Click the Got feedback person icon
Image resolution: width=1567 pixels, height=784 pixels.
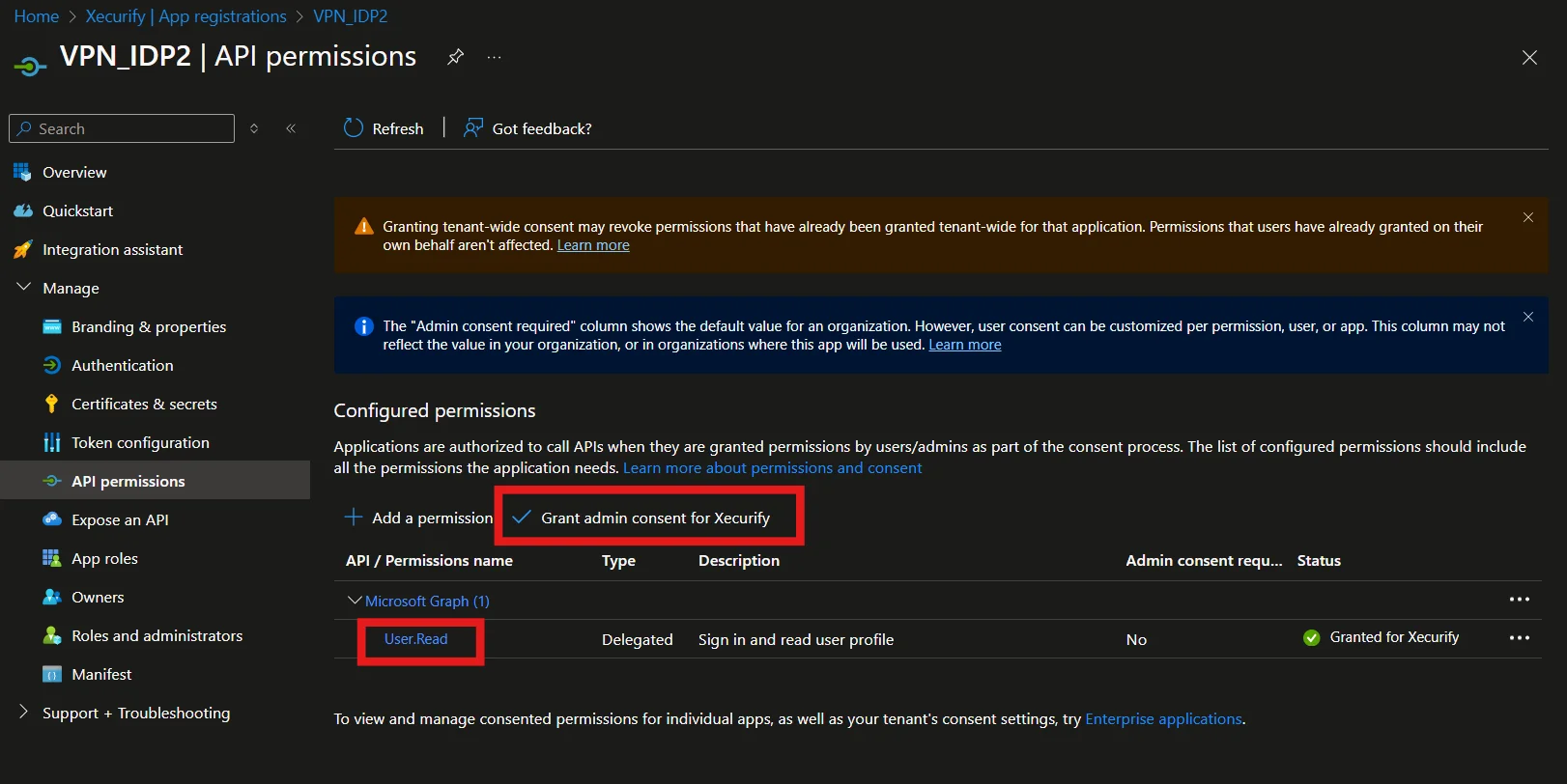473,128
